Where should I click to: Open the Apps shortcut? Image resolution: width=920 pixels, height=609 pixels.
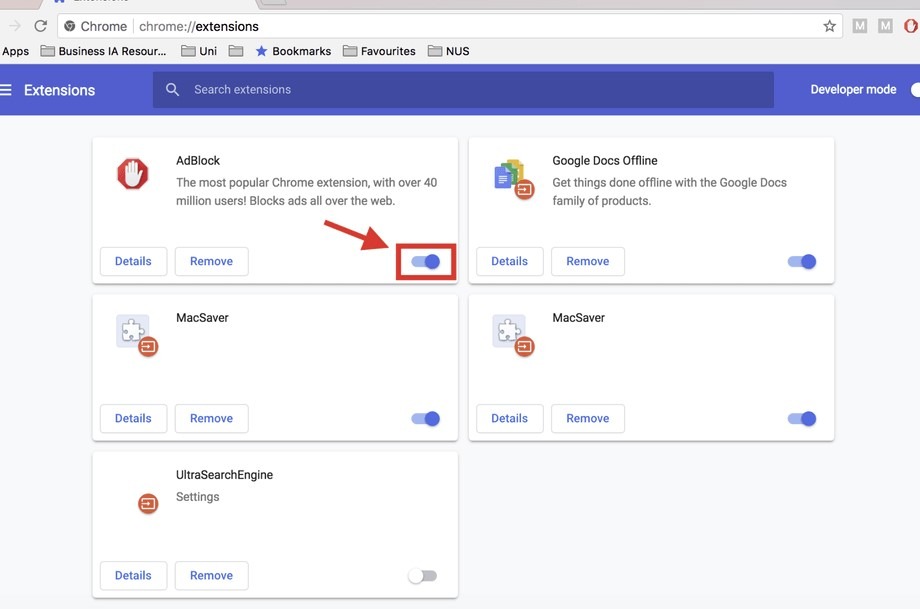[x=15, y=51]
